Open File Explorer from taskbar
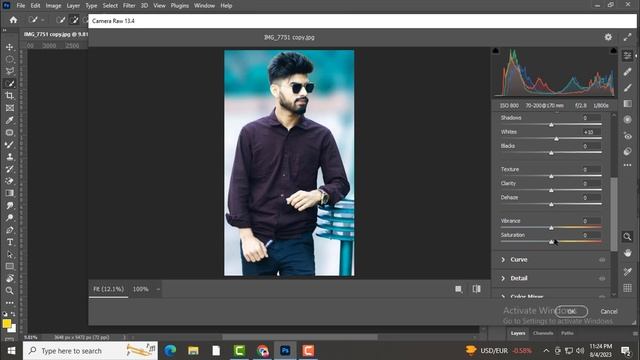The width and height of the screenshot is (640, 360). (x=193, y=351)
